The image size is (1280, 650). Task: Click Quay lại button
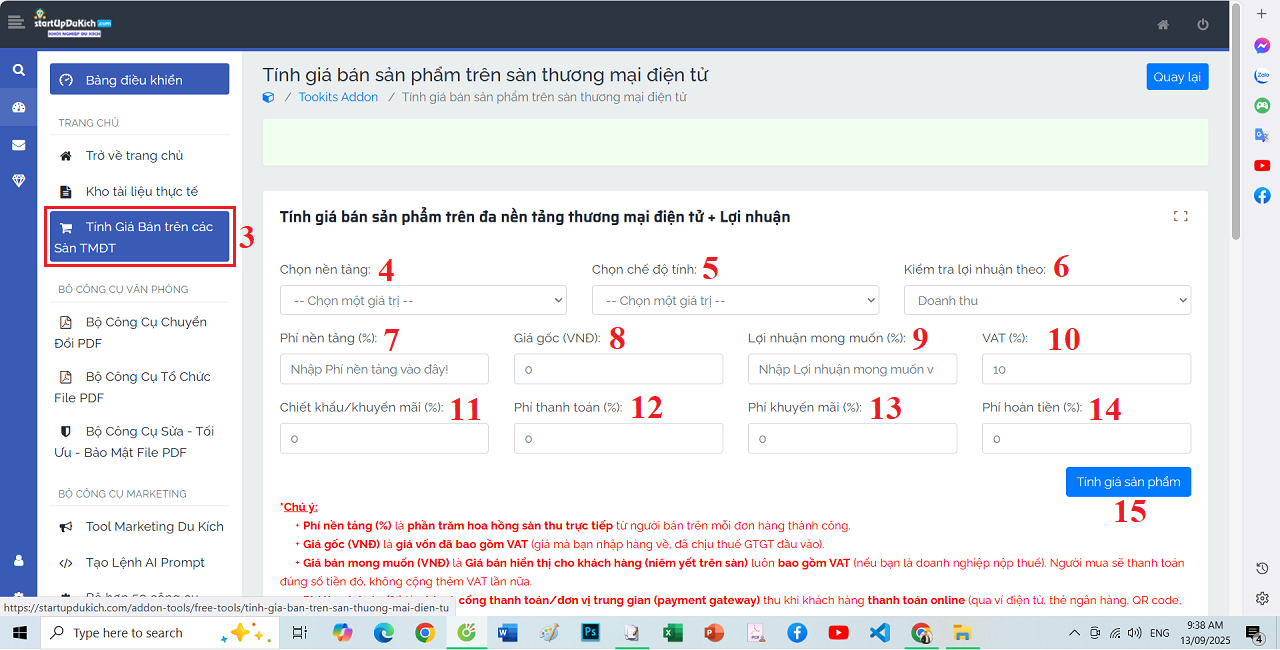pos(1177,77)
